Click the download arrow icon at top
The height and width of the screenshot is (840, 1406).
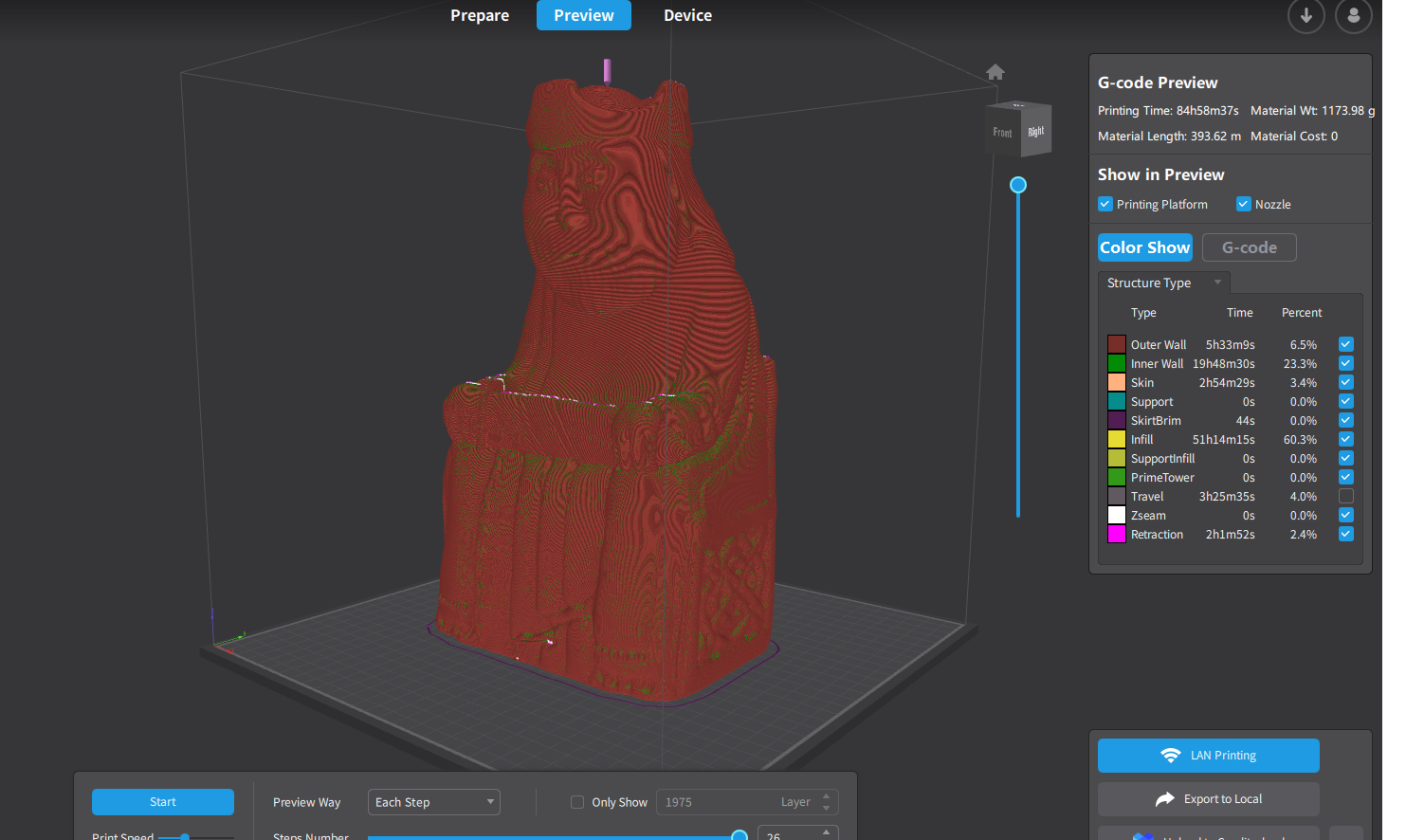coord(1306,15)
